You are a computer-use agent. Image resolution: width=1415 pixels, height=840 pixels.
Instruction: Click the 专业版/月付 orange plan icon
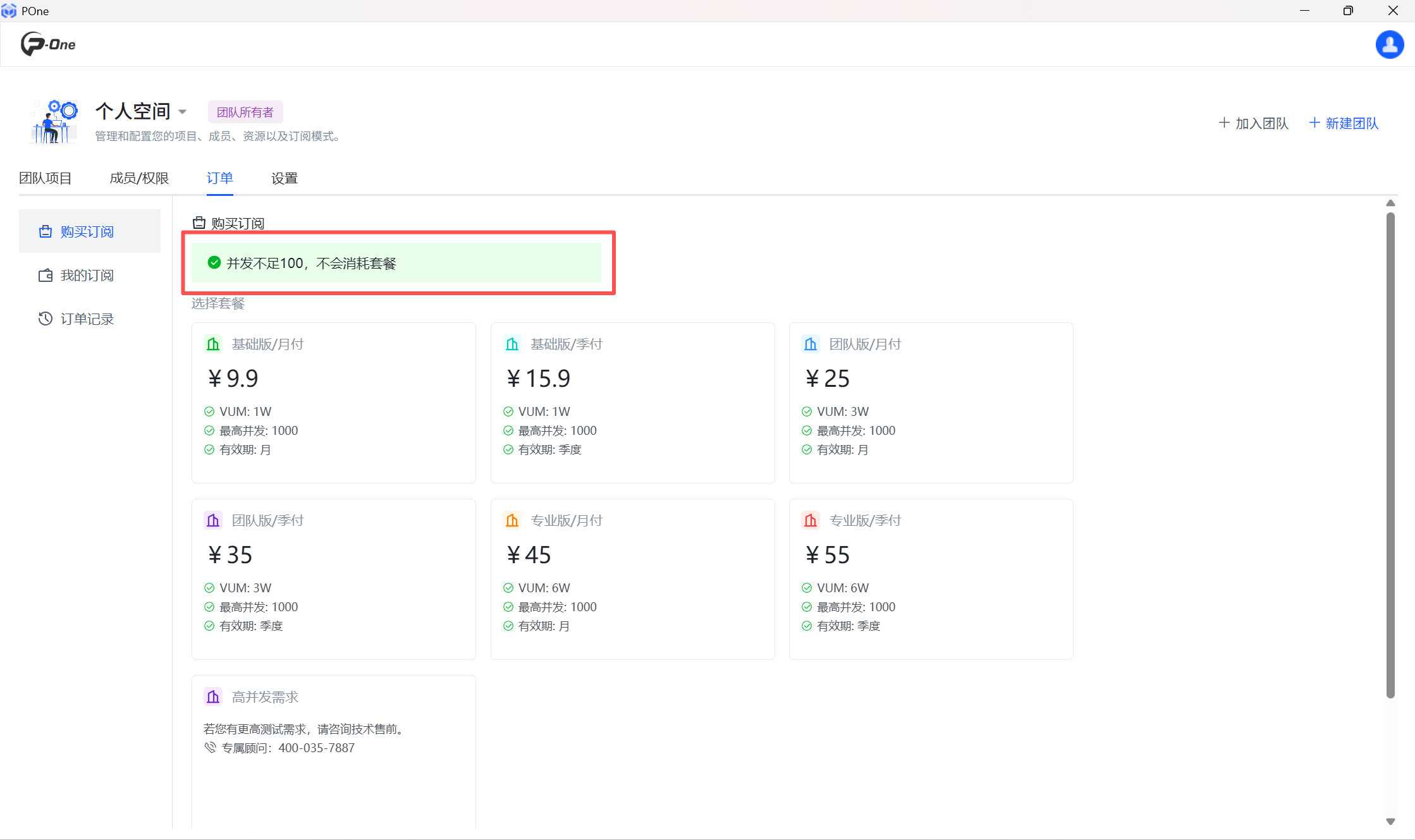coord(511,520)
